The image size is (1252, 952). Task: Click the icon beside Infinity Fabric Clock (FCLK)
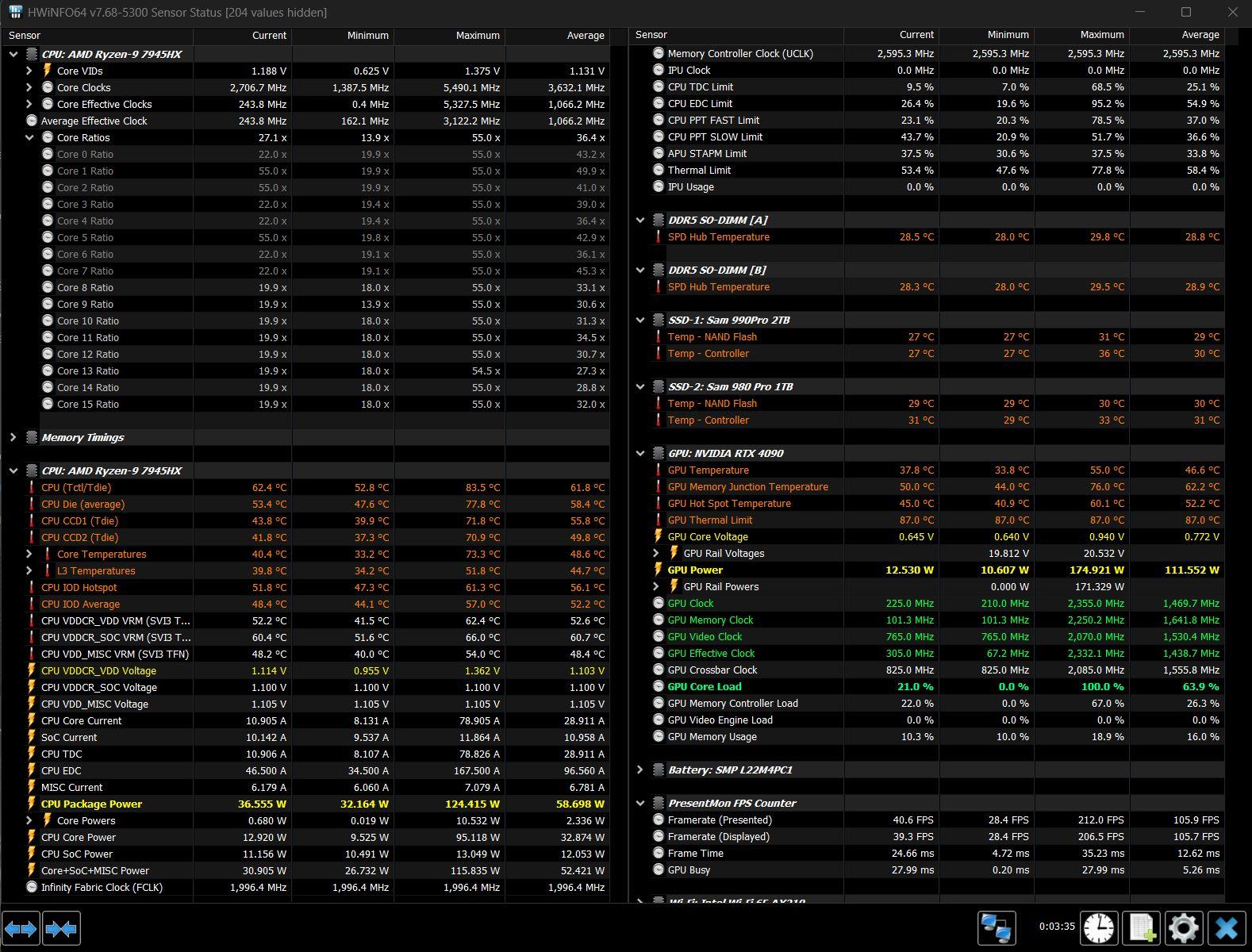pyautogui.click(x=32, y=887)
